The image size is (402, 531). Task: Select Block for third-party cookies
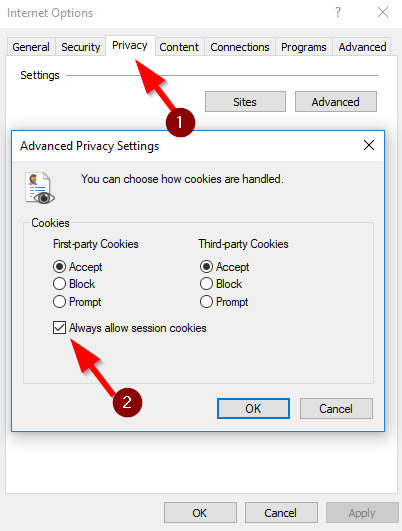coord(206,284)
